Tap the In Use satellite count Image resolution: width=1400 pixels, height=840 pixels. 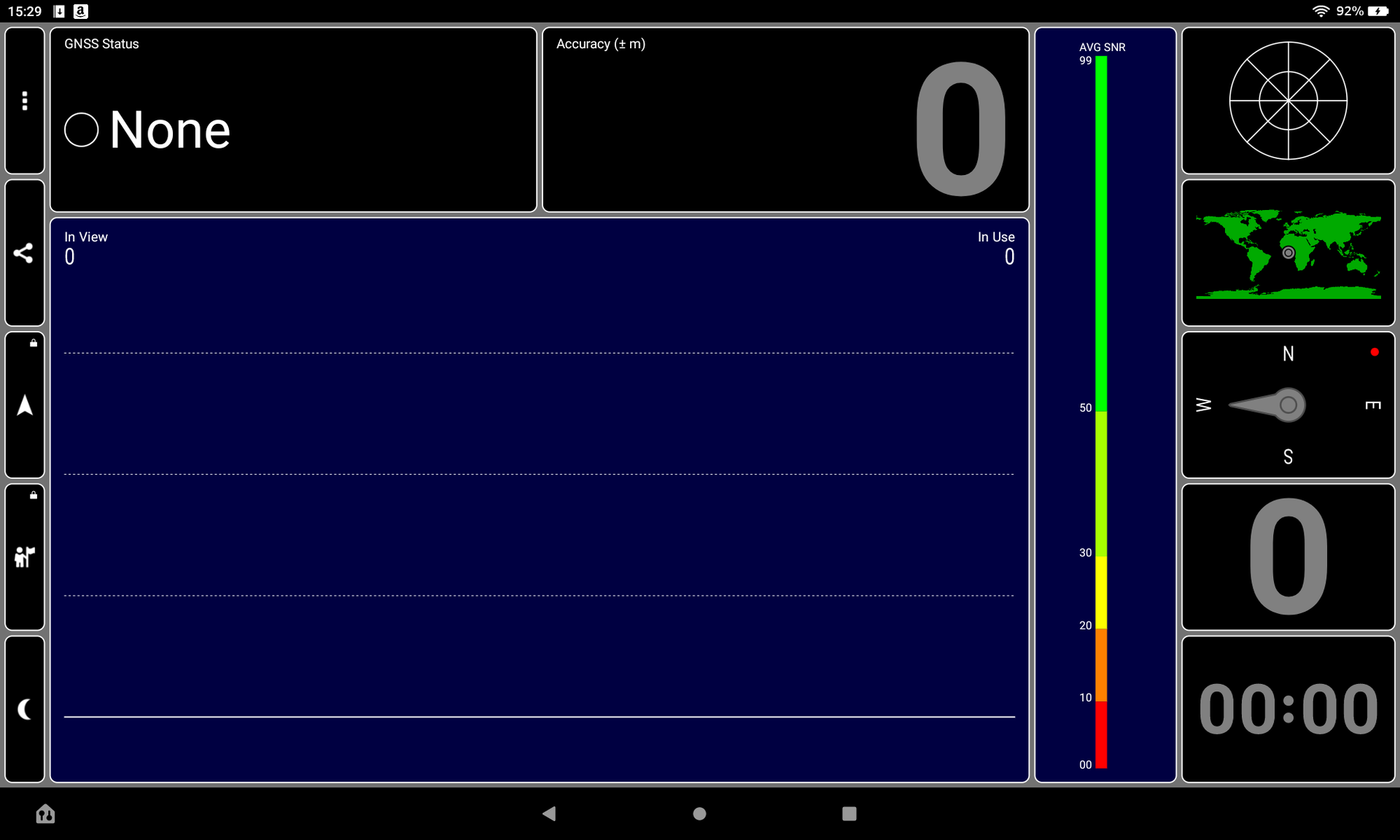[x=1009, y=257]
